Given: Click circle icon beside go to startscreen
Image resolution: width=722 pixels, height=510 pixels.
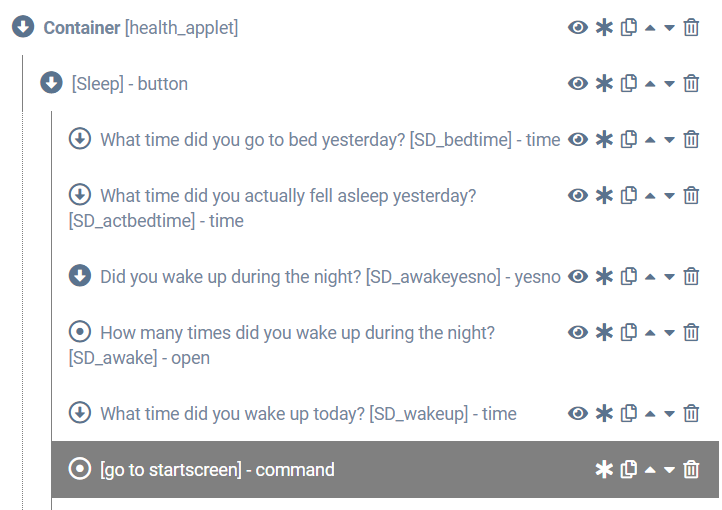Looking at the screenshot, I should coord(80,468).
